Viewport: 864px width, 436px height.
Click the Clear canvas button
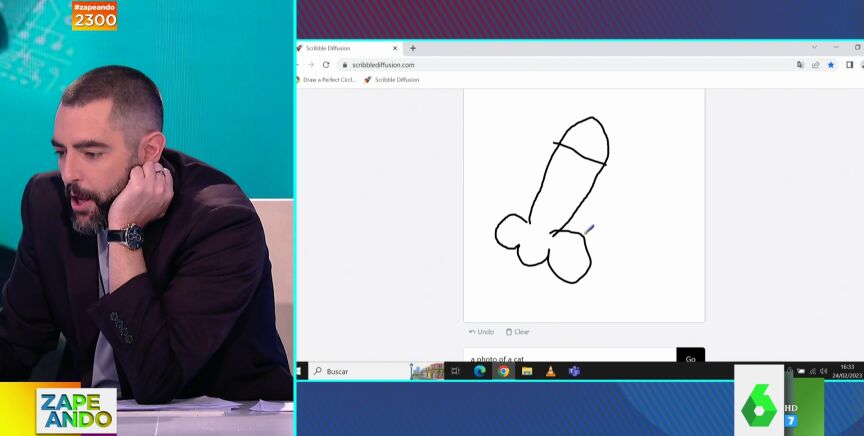pyautogui.click(x=517, y=332)
